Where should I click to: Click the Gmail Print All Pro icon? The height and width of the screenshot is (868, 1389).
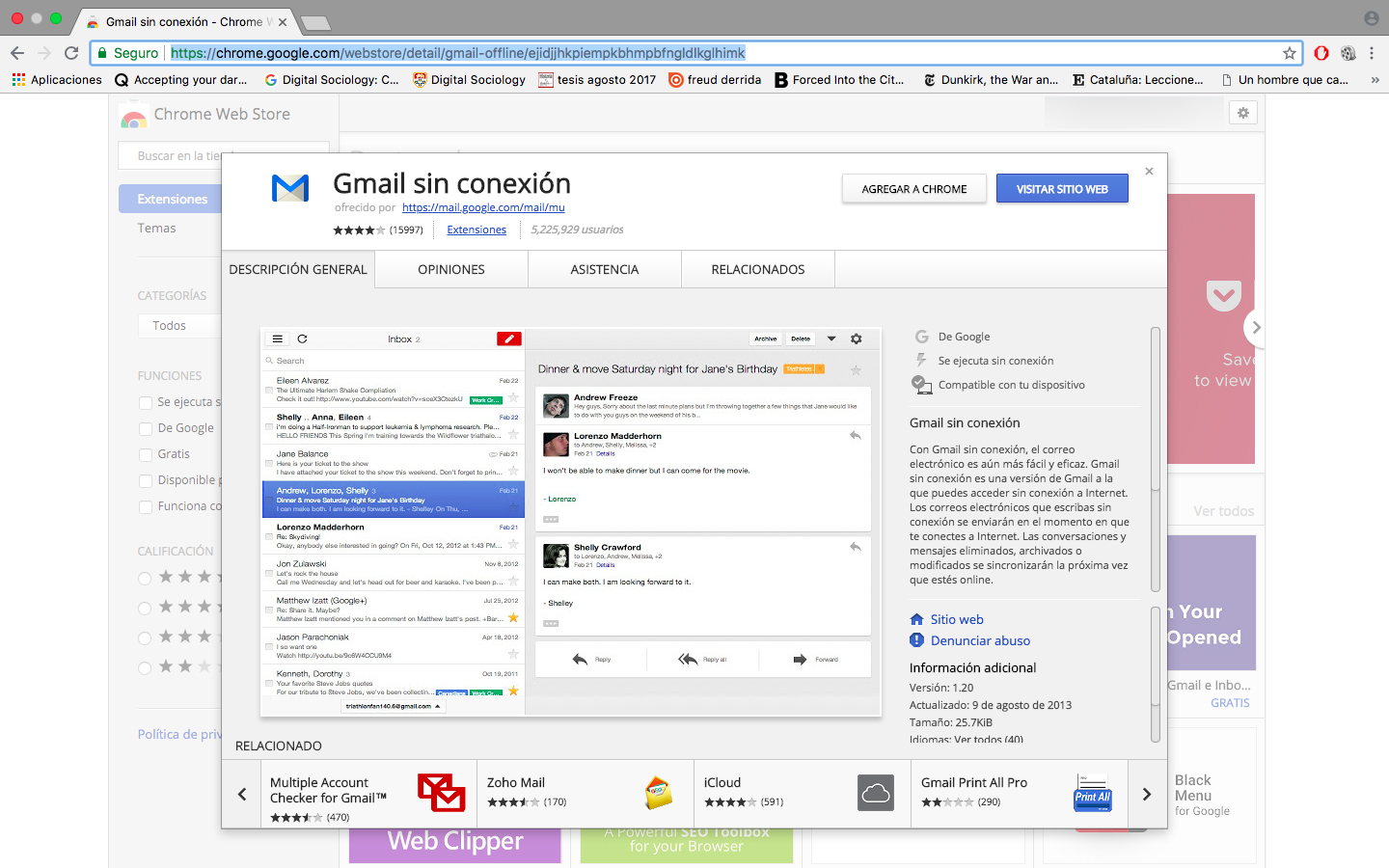(1092, 793)
